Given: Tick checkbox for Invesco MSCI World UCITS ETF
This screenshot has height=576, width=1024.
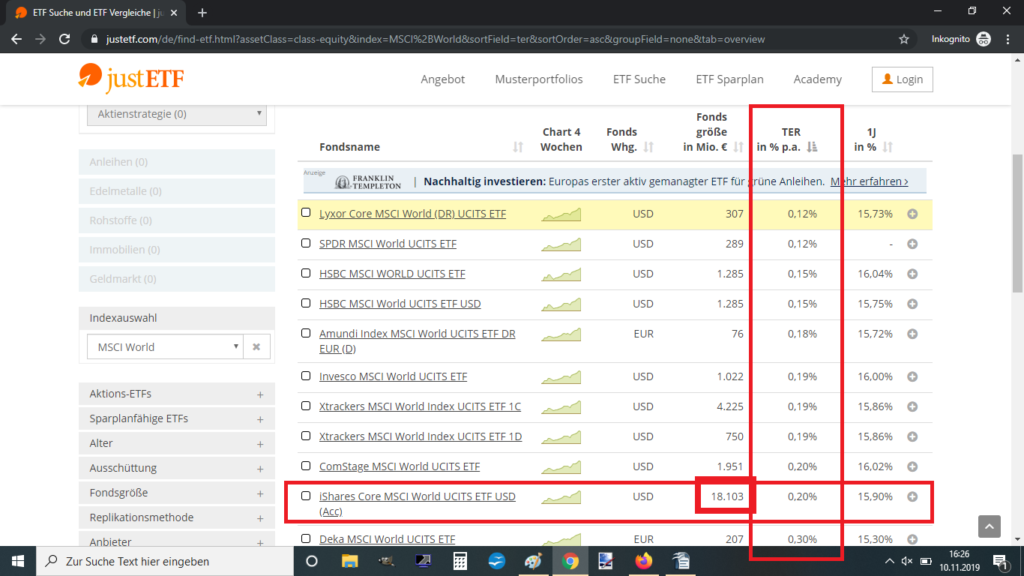Looking at the screenshot, I should (x=306, y=376).
